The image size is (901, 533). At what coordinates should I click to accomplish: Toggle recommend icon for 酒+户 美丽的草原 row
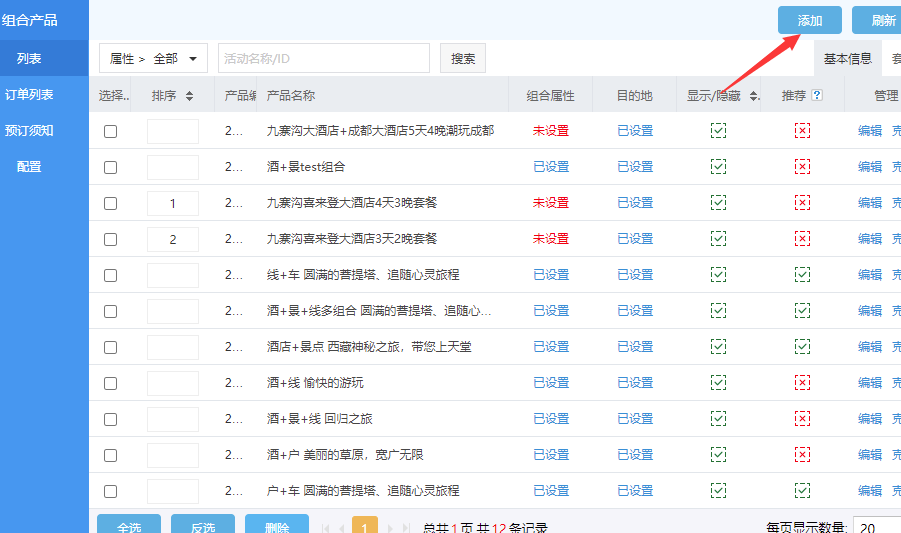coord(802,455)
